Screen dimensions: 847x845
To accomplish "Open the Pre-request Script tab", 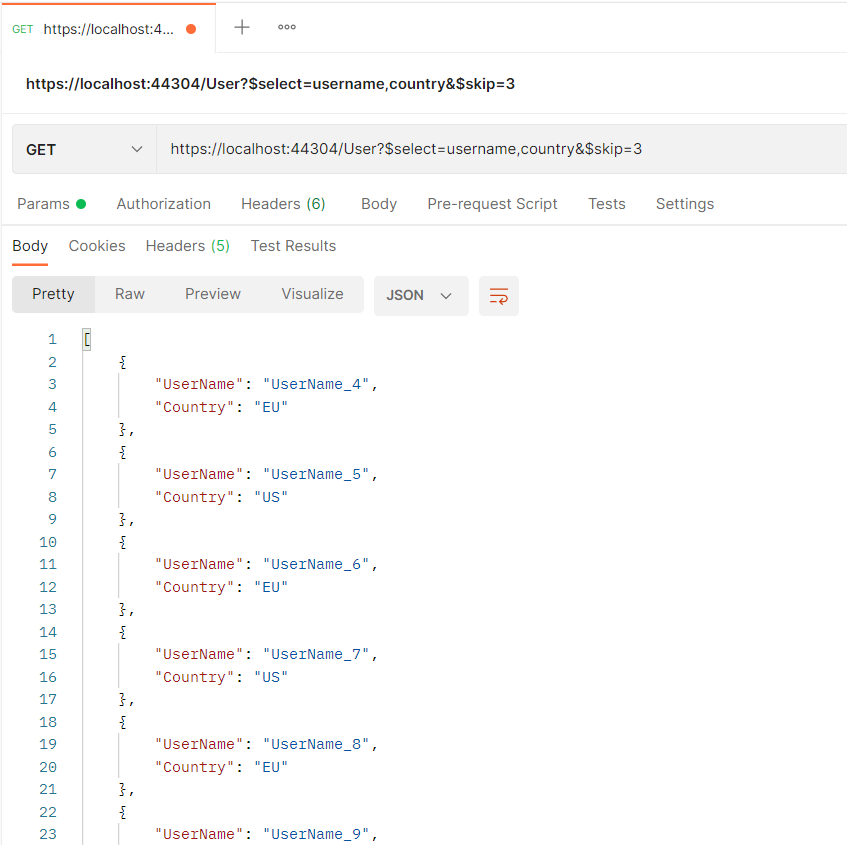I will pos(492,204).
